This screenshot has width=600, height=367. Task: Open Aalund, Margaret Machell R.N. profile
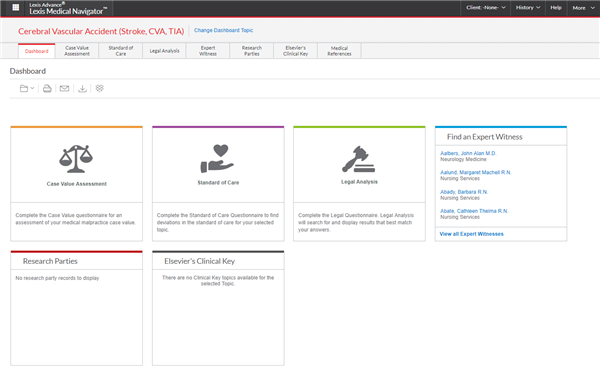coord(475,173)
